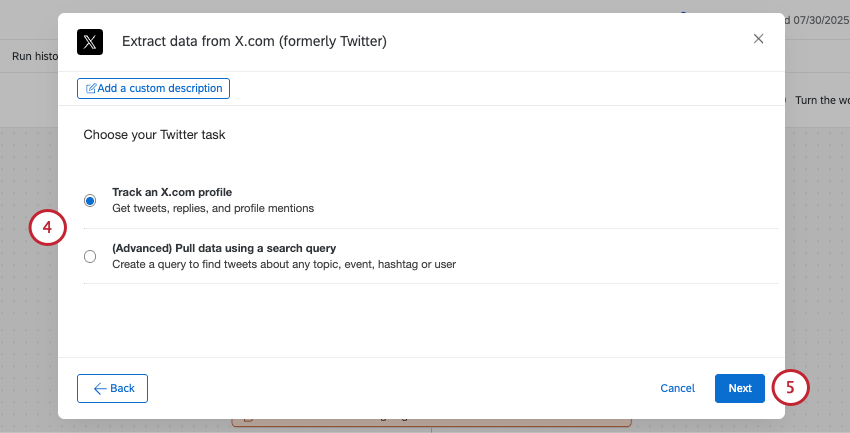850x433 pixels.
Task: Click the 'Track an X.com profile' label
Action: coord(172,192)
